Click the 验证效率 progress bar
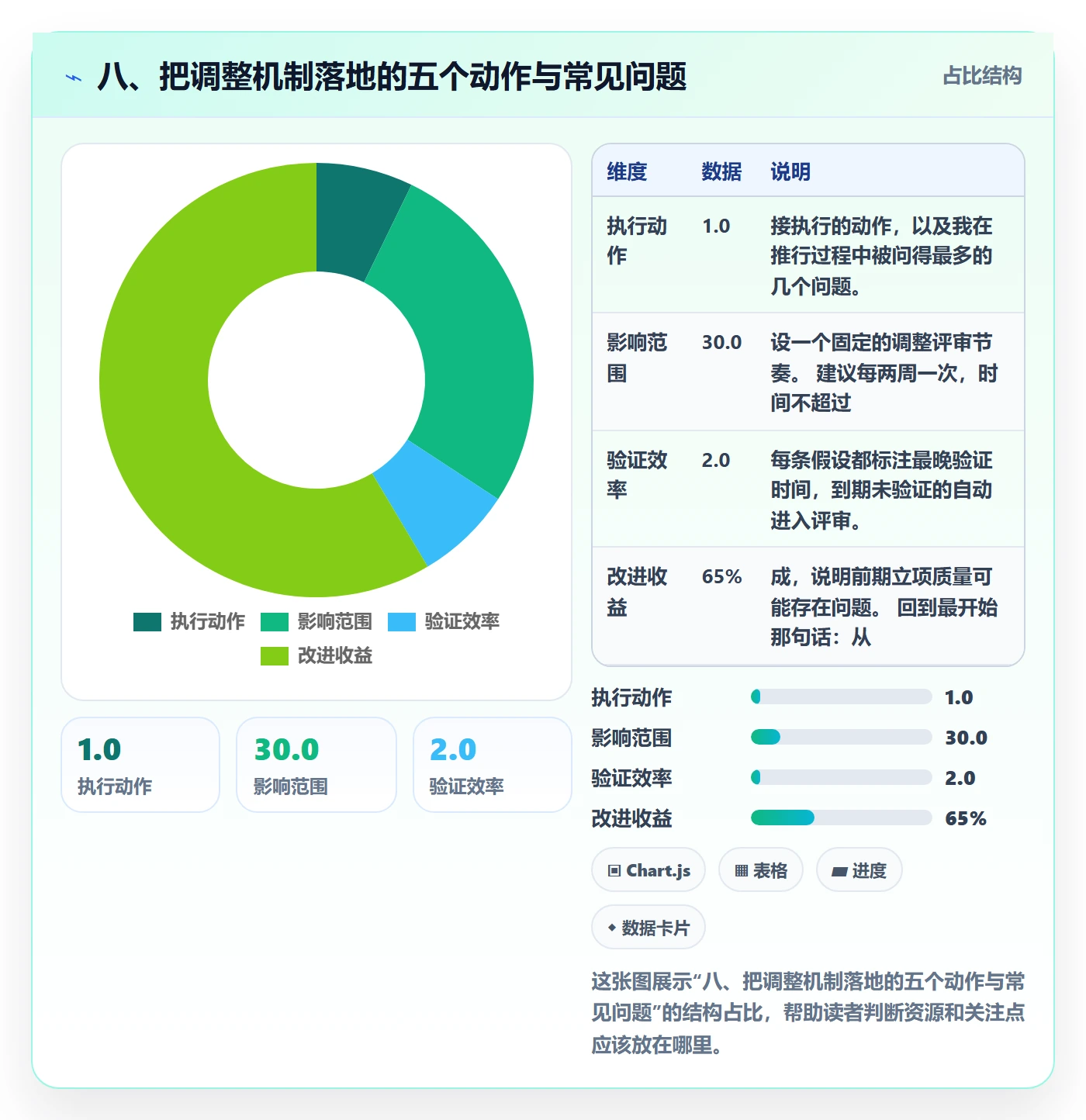The height and width of the screenshot is (1120, 1086). click(x=841, y=777)
